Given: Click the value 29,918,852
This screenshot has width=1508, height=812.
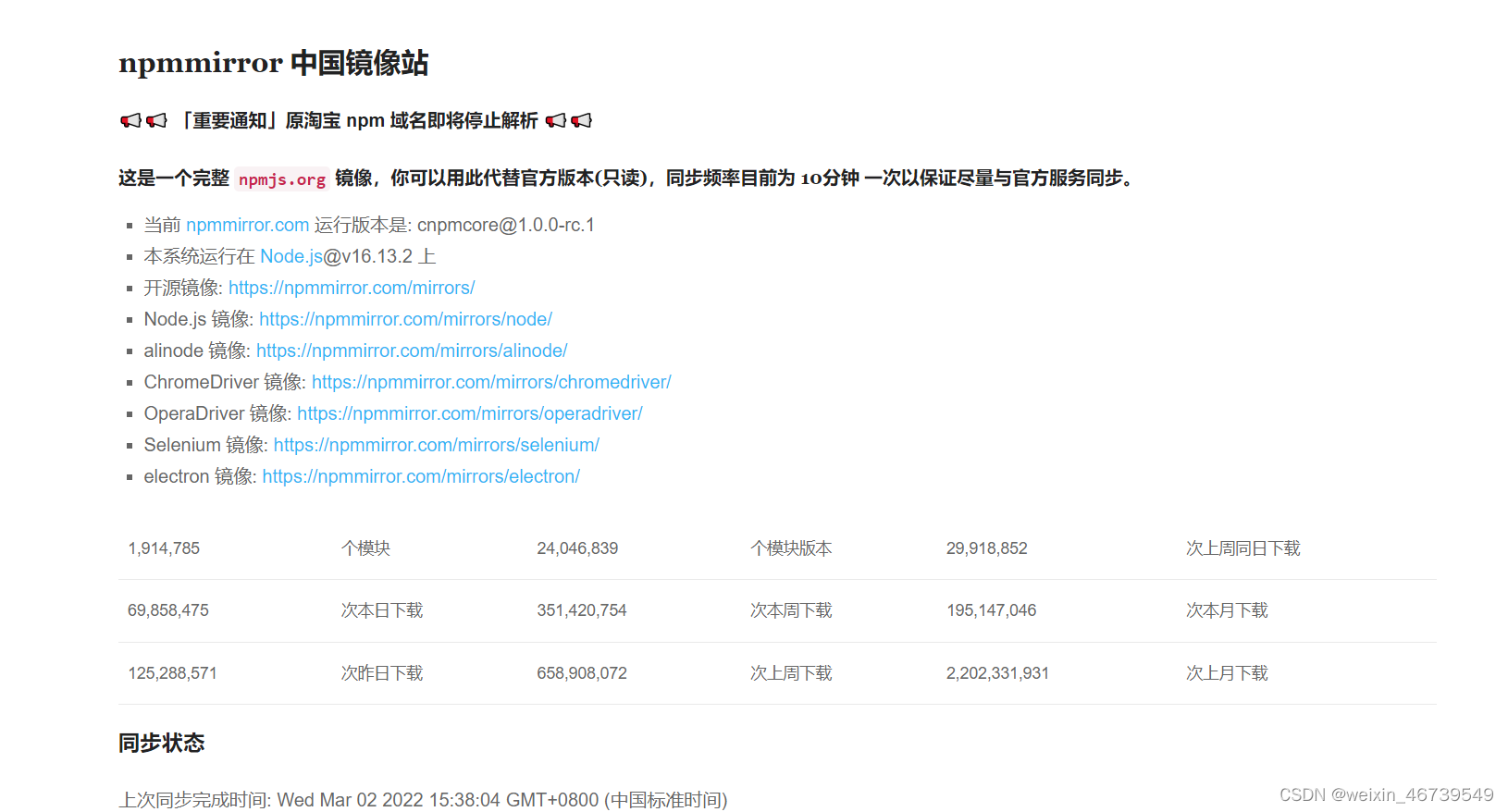Looking at the screenshot, I should 987,548.
